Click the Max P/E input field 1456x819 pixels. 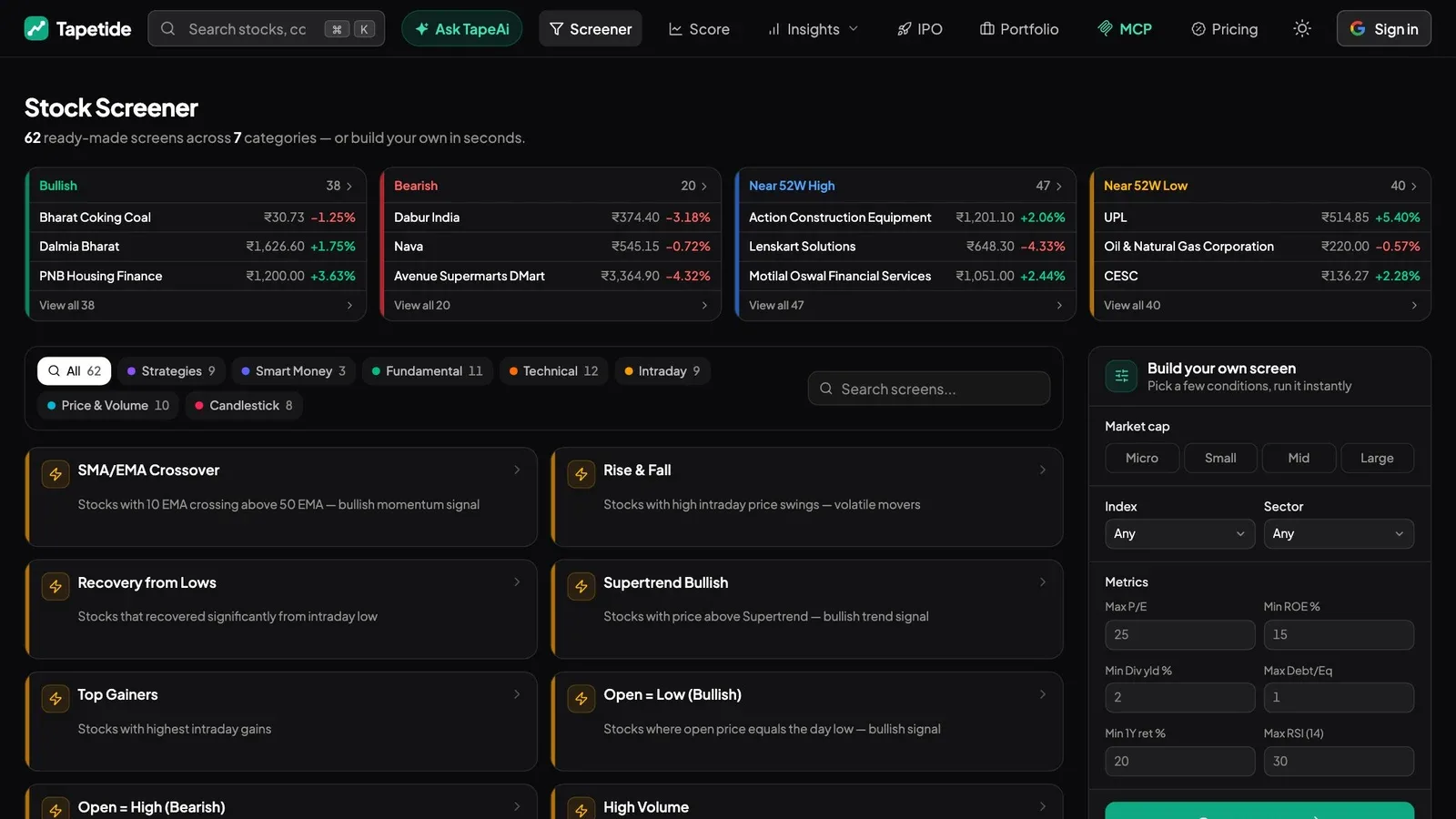1179,635
